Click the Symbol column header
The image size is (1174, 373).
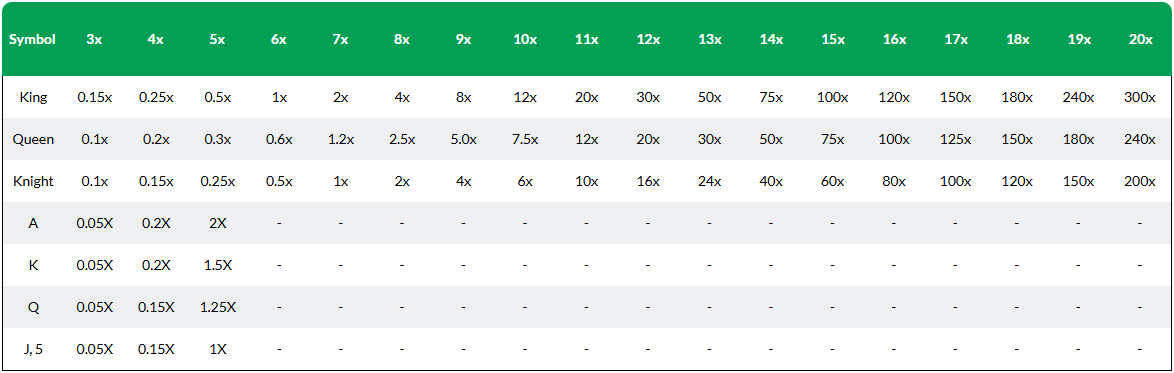point(32,40)
